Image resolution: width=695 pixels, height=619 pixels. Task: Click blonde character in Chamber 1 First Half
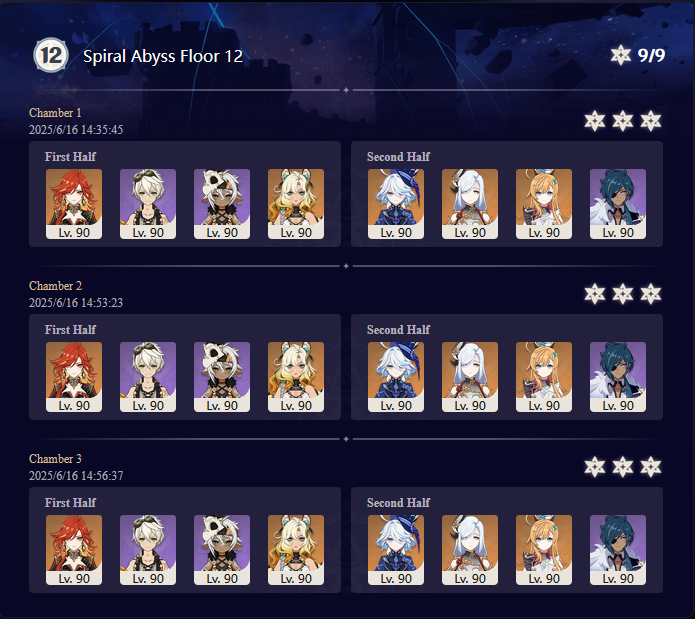click(x=296, y=204)
